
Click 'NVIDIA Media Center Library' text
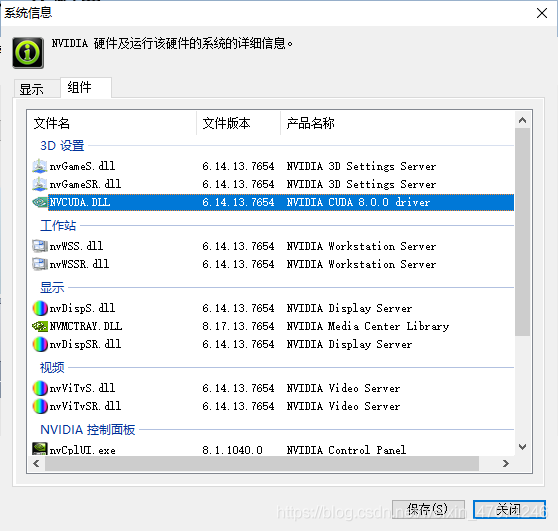click(368, 326)
